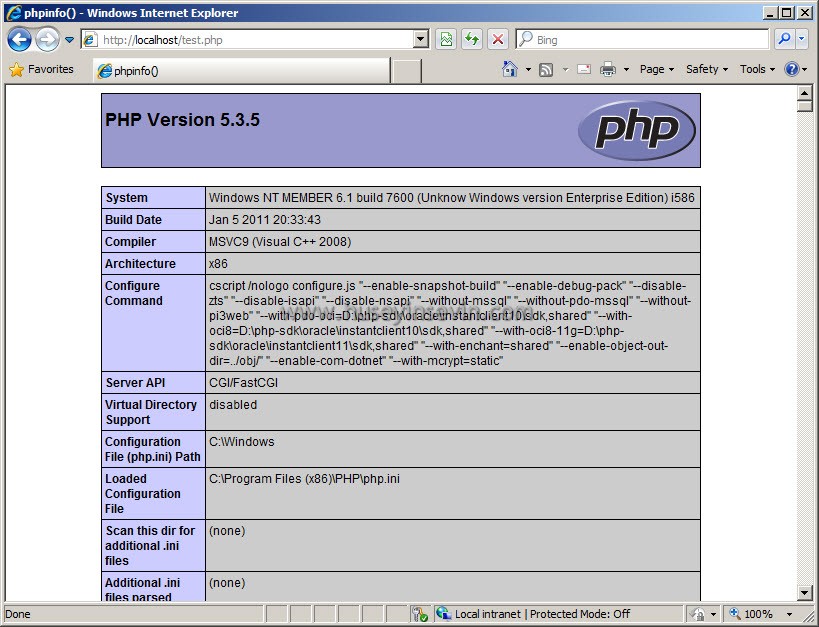Open the Favorites star button
819x627 pixels.
tap(41, 69)
